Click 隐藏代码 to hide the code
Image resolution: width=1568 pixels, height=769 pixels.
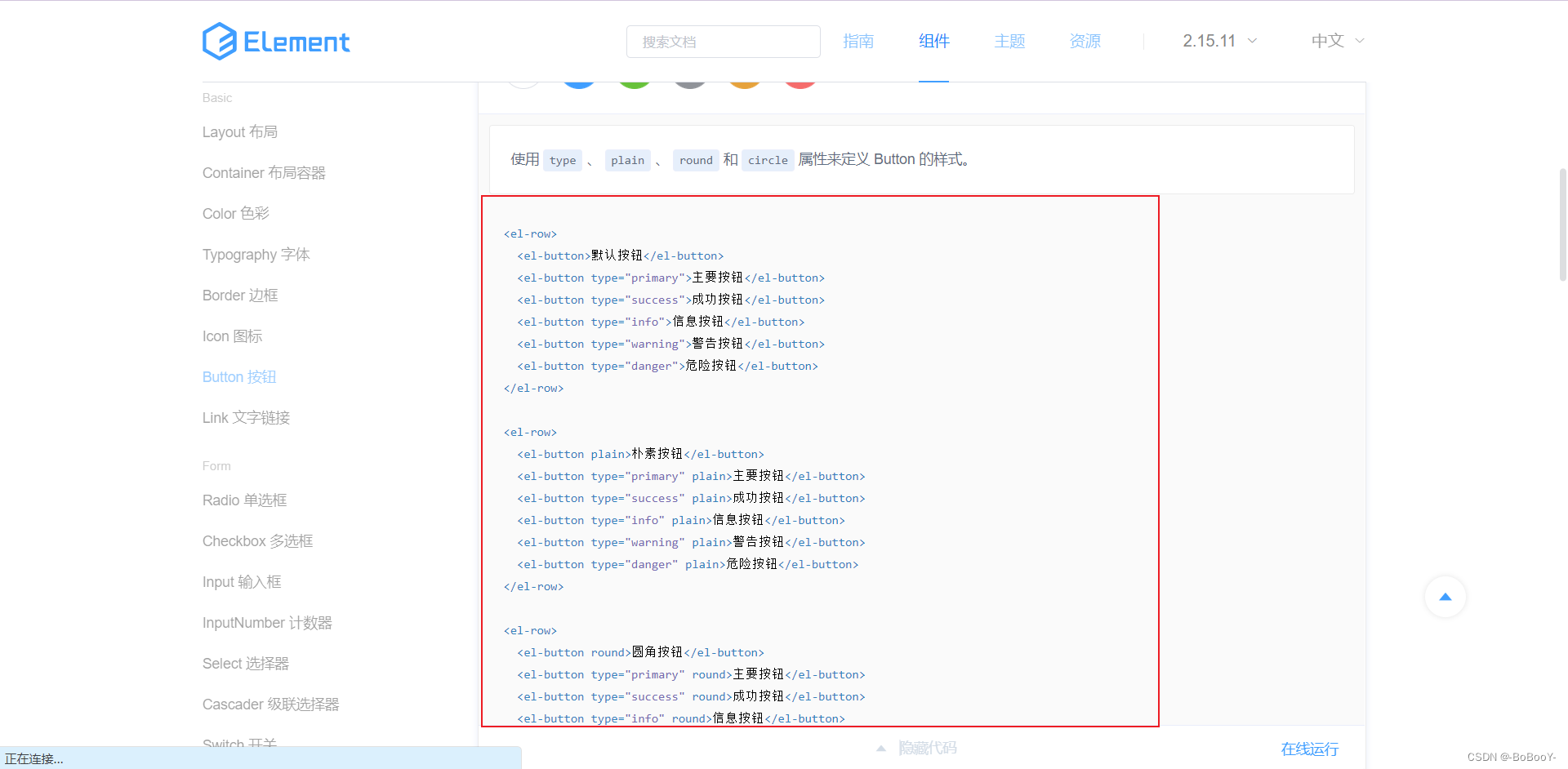point(928,748)
